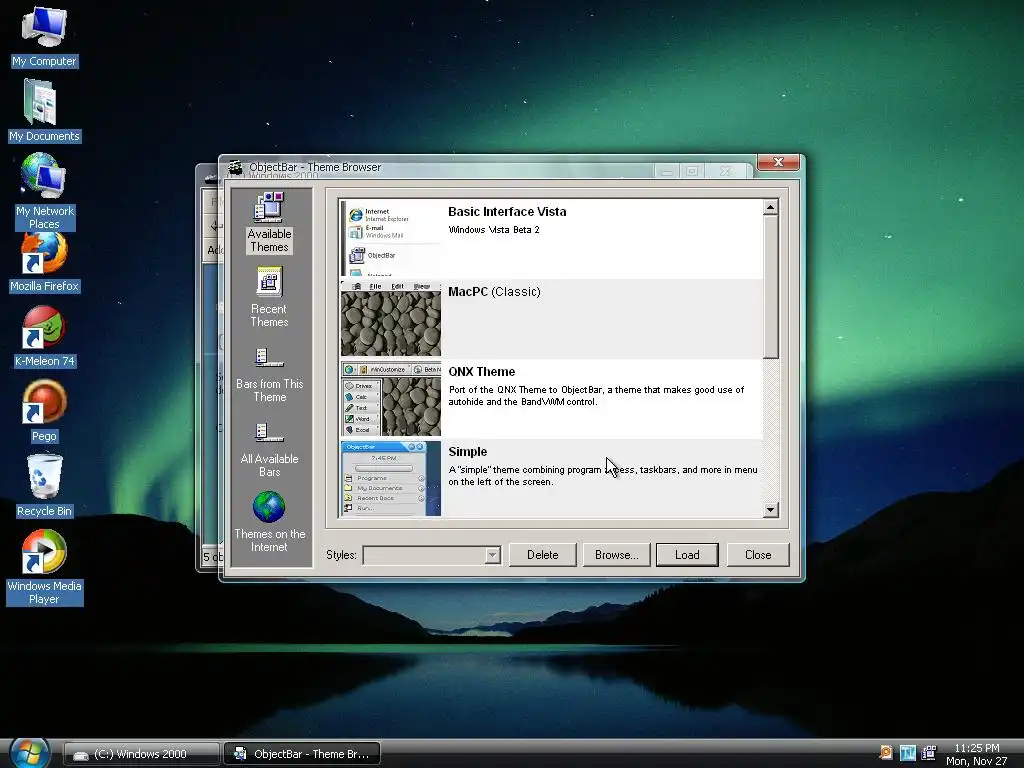This screenshot has width=1024, height=768.
Task: Click the taskbar clock showing 11:25 PM
Action: tap(976, 748)
